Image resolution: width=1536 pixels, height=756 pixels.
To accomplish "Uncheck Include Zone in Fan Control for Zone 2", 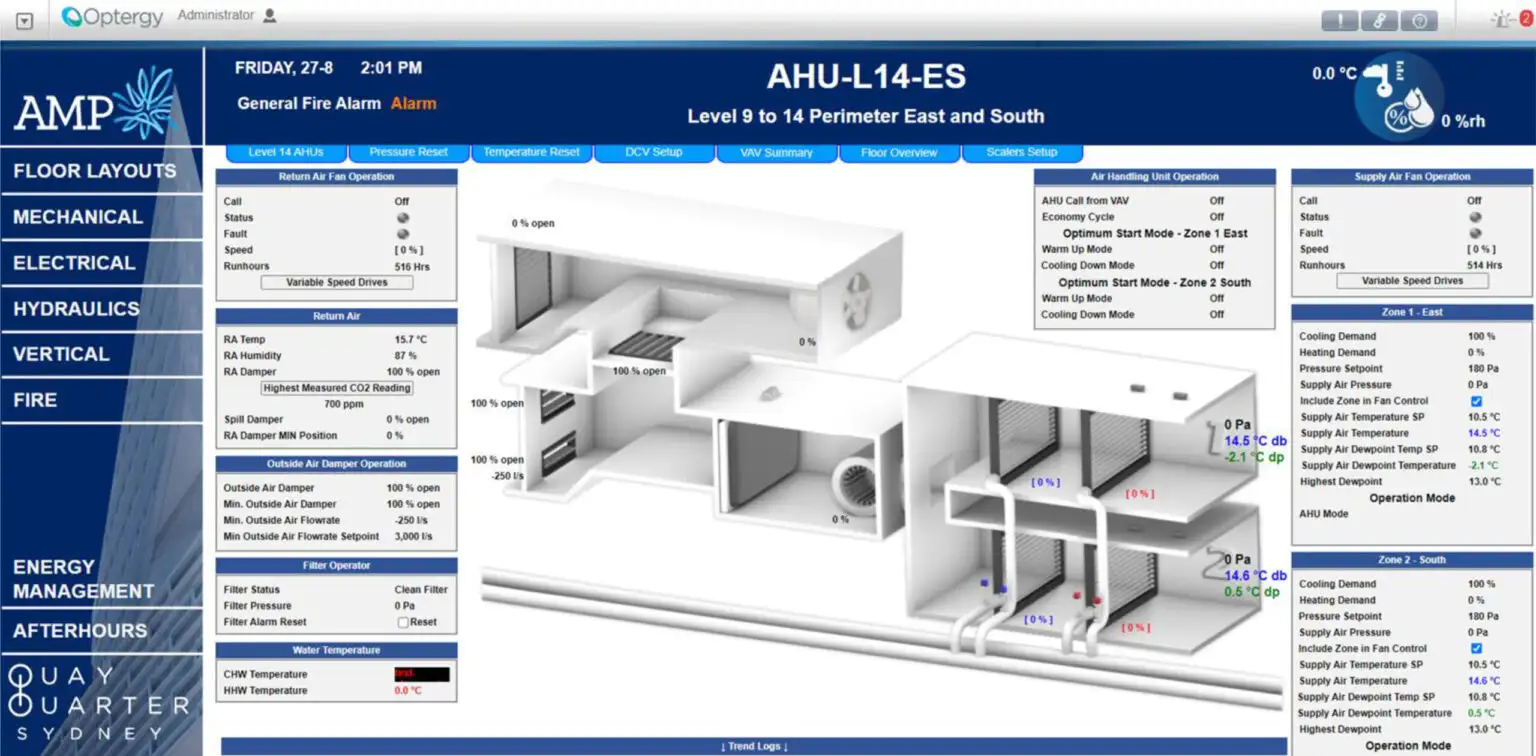I will [1475, 648].
